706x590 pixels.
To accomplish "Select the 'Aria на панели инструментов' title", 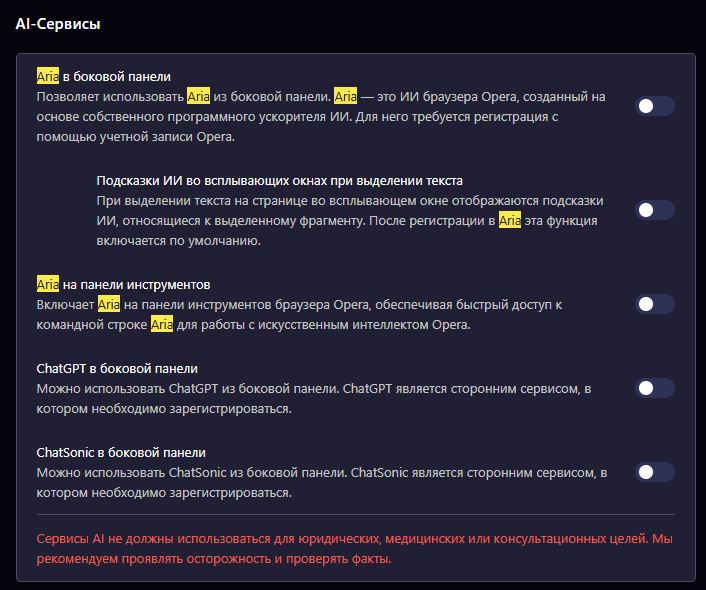I will 123,285.
